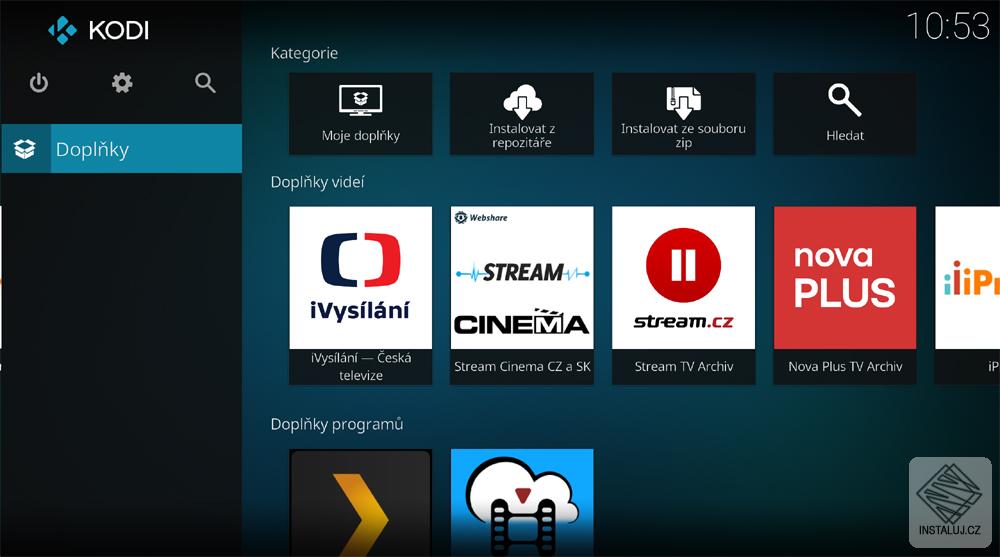Open the Hledat category tile
This screenshot has width=1000, height=557.
point(844,114)
